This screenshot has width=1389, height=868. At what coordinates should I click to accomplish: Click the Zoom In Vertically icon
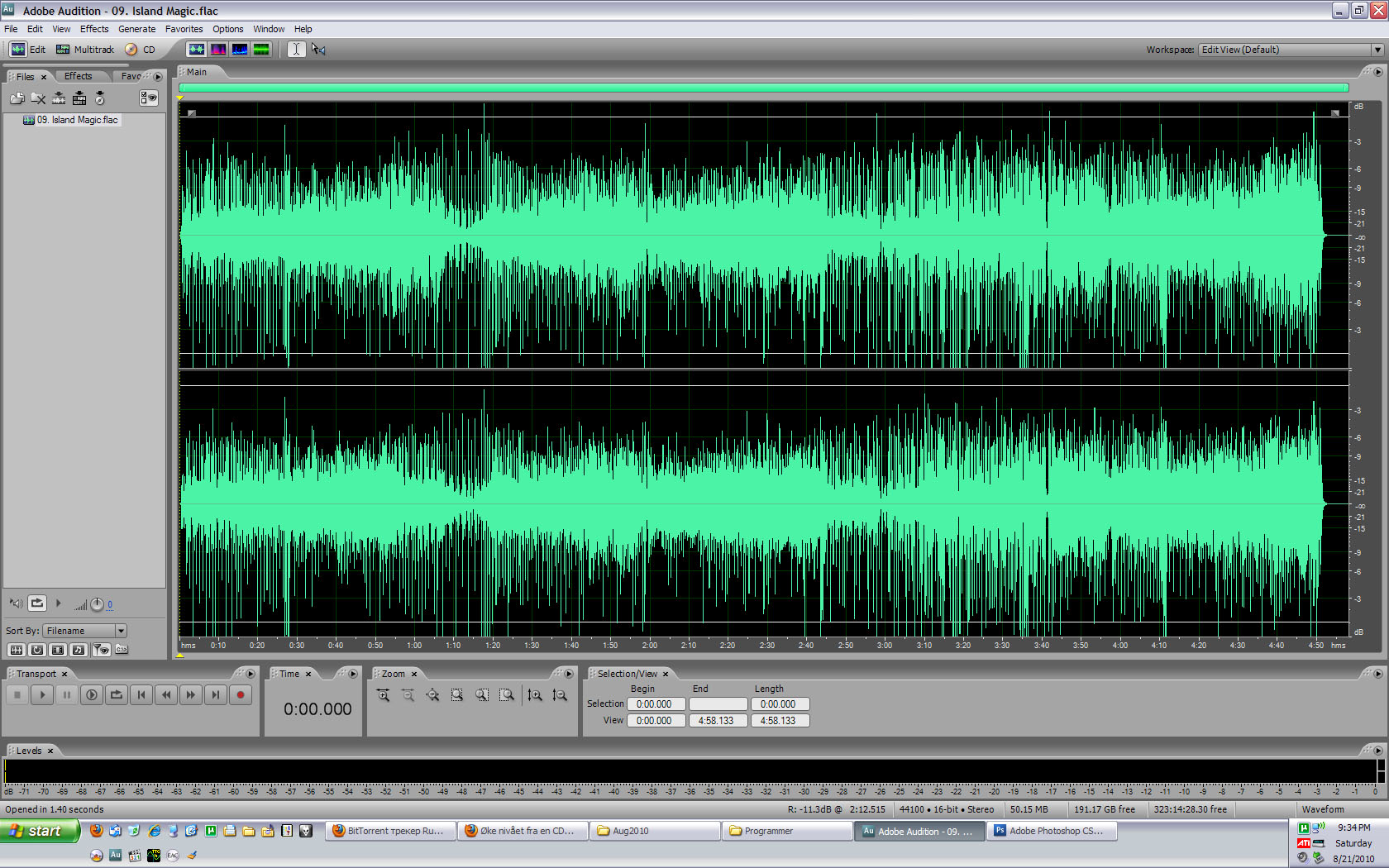point(535,695)
